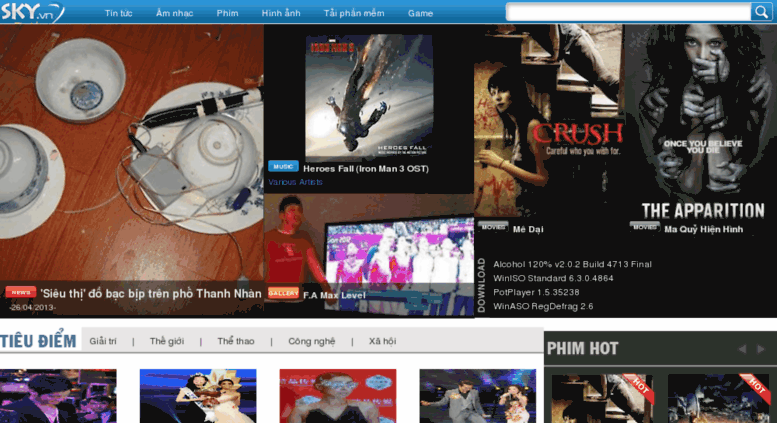Screen dimensions: 777x423
Task: Open second PHIM HOT movie thumbnail
Action: click(719, 399)
